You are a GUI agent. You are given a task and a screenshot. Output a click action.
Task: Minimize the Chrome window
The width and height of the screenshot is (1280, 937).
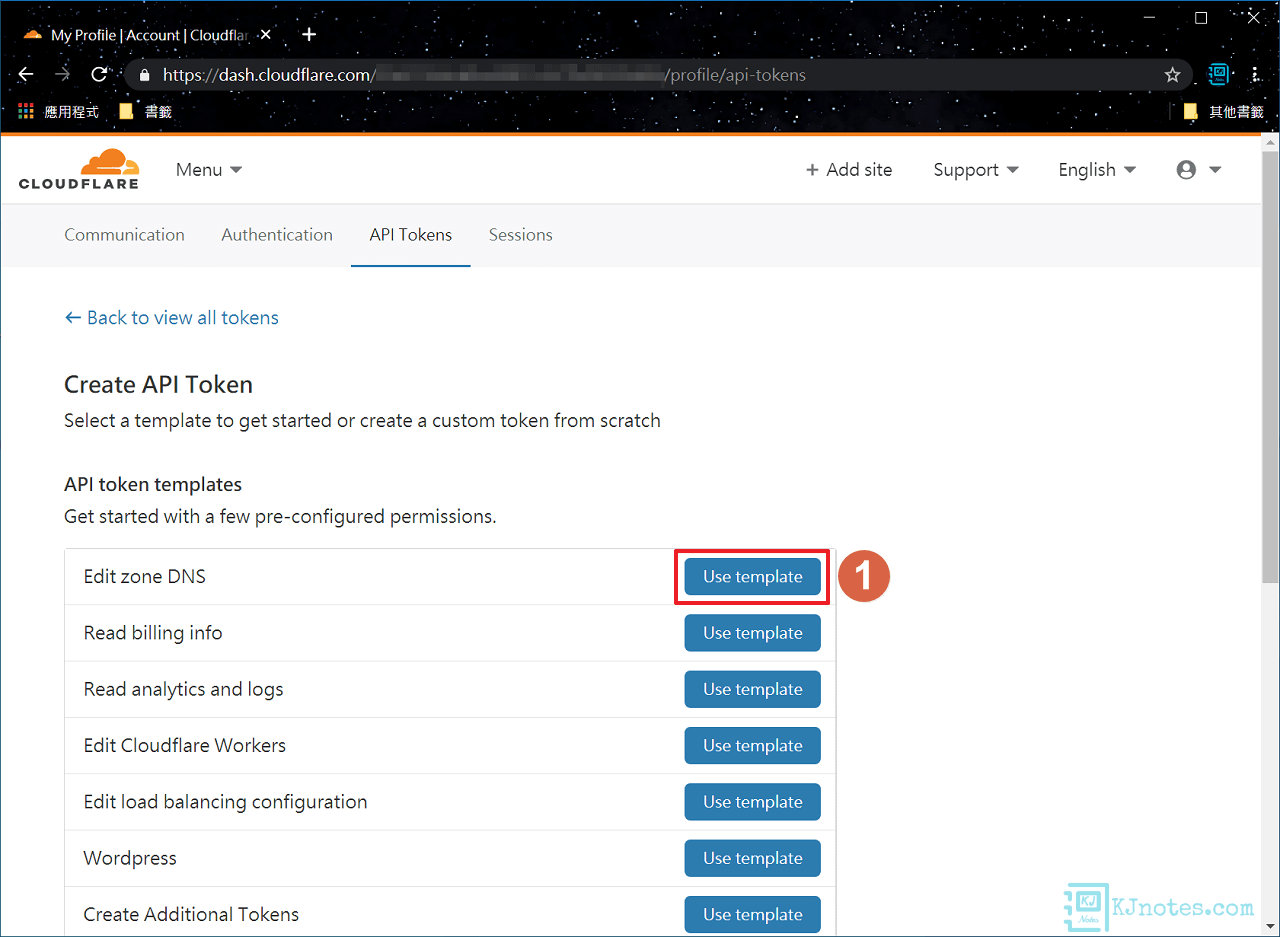(1149, 18)
